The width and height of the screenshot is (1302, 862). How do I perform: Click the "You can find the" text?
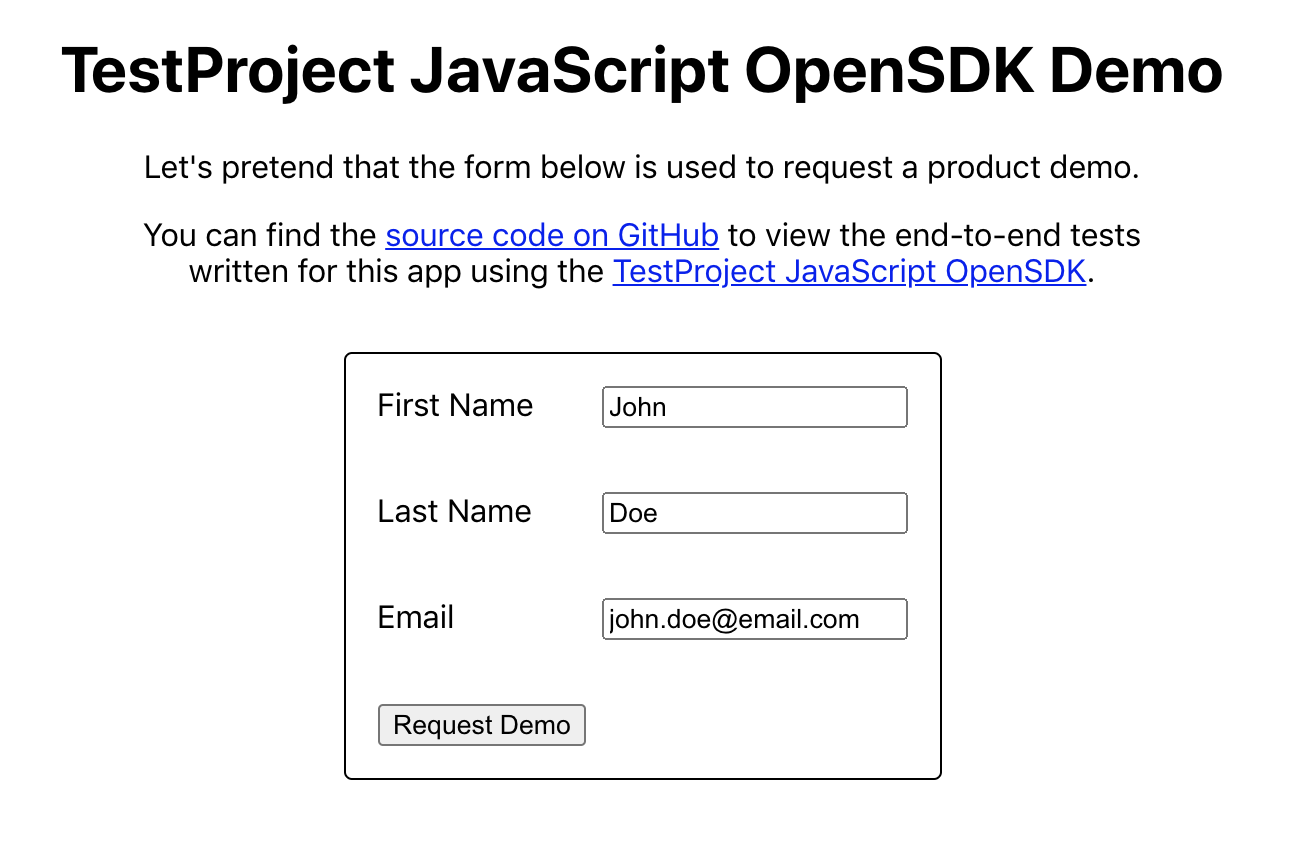(262, 236)
